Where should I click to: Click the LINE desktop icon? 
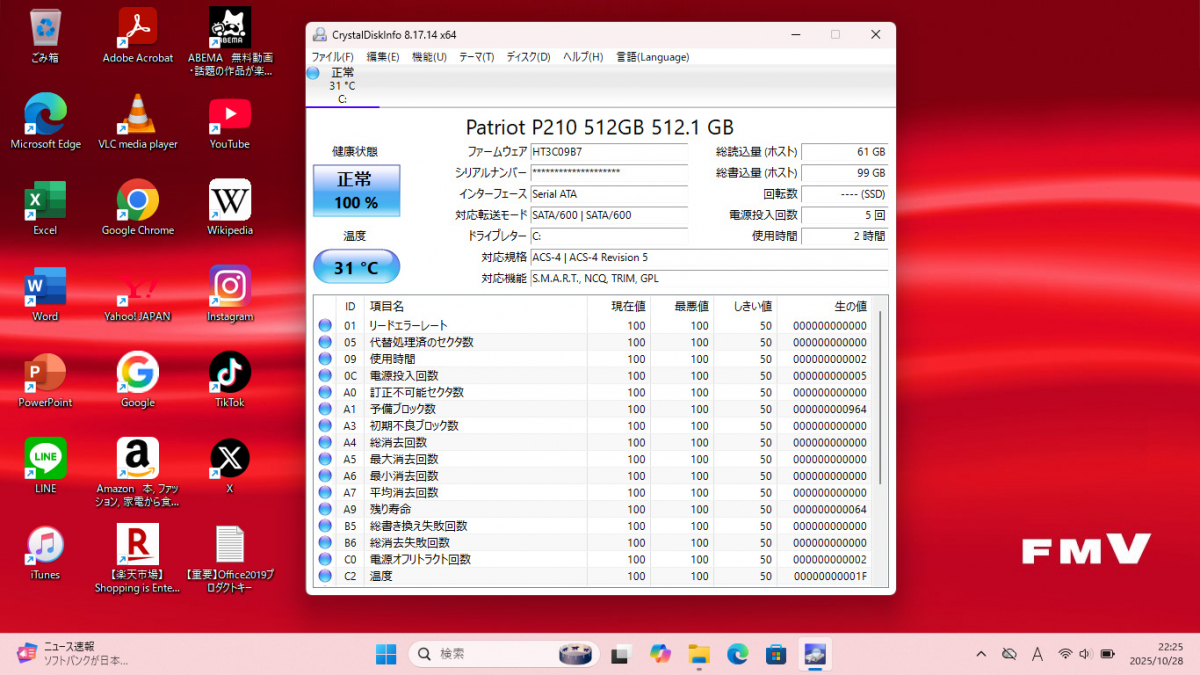tap(45, 460)
